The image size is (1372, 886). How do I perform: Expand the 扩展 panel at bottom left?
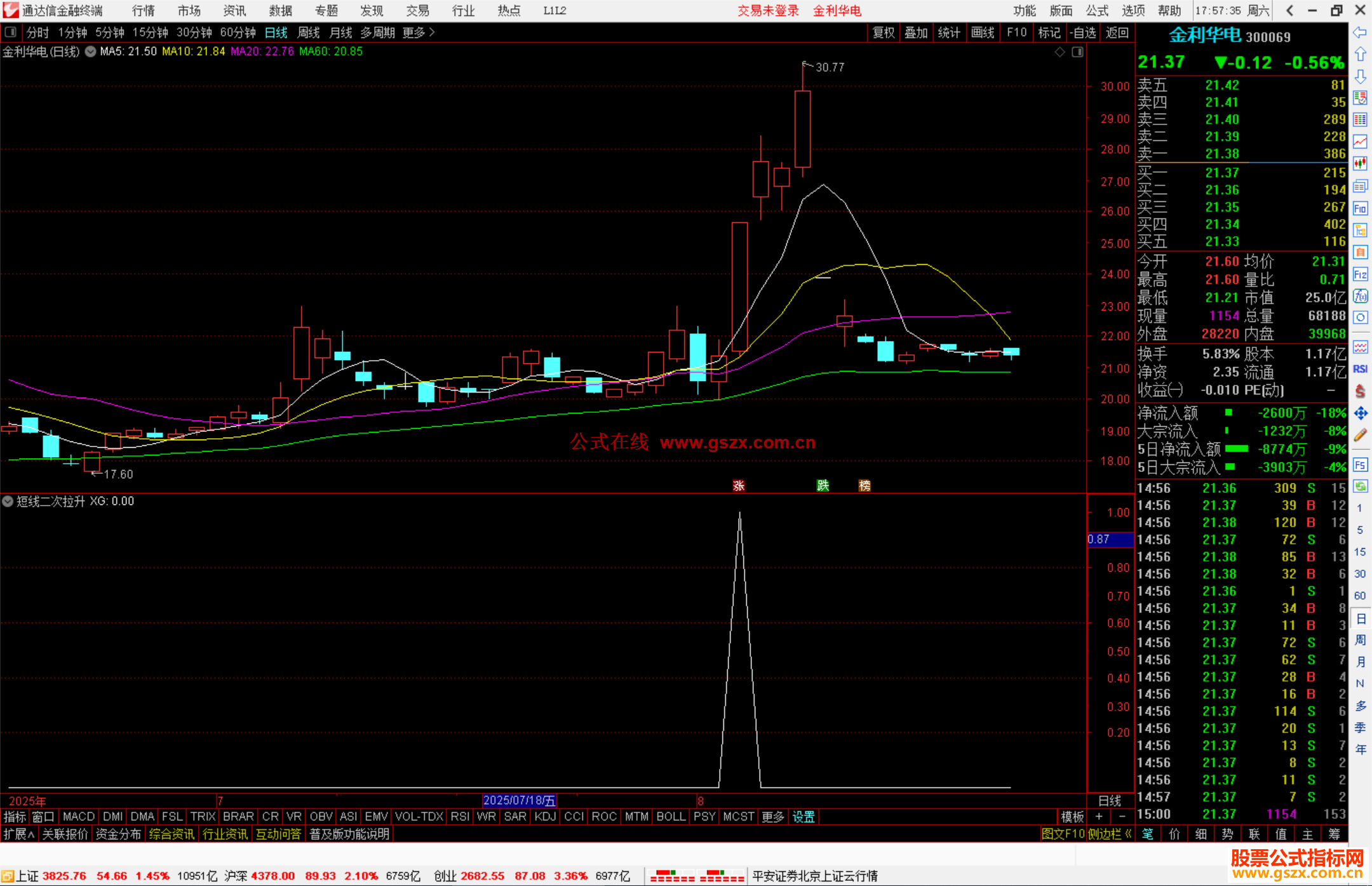pos(19,834)
